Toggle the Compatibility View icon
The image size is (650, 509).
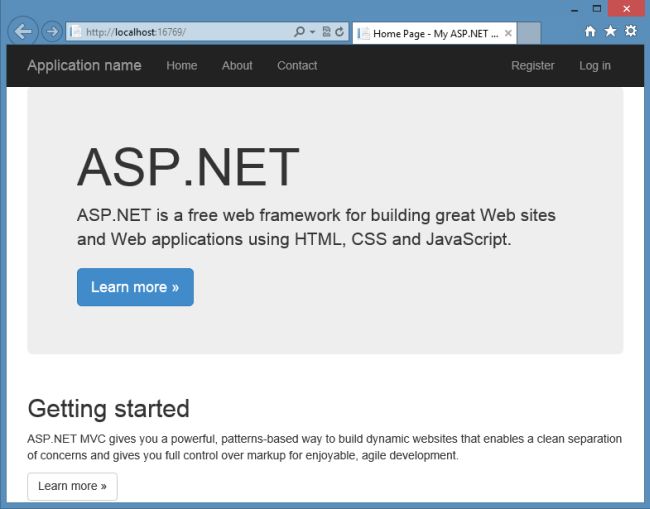click(326, 32)
